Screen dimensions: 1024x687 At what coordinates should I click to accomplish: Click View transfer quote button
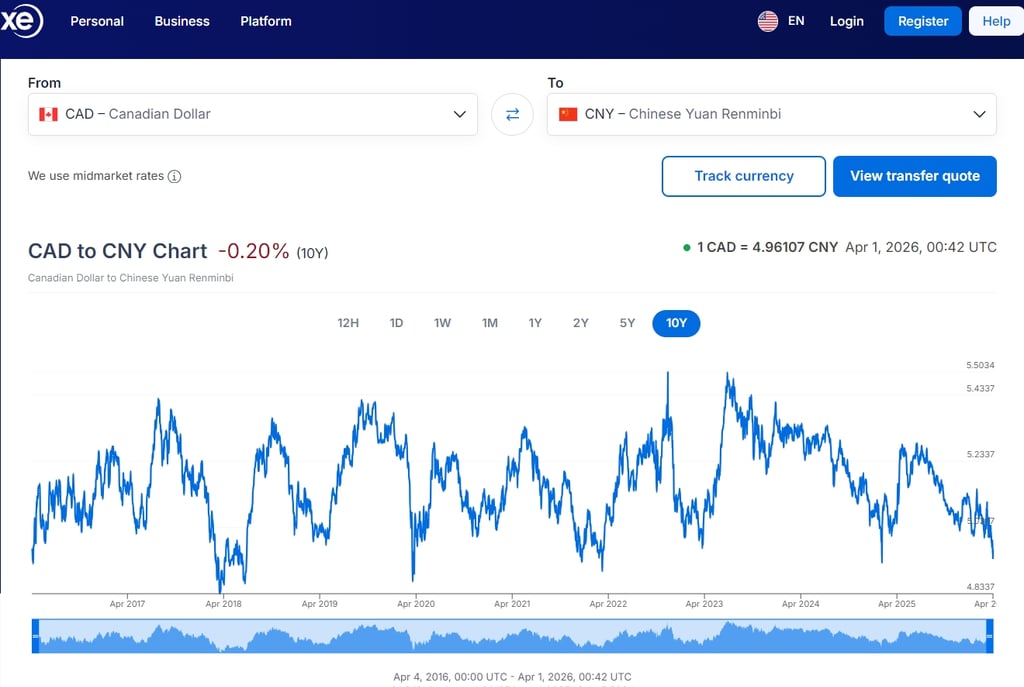point(914,176)
